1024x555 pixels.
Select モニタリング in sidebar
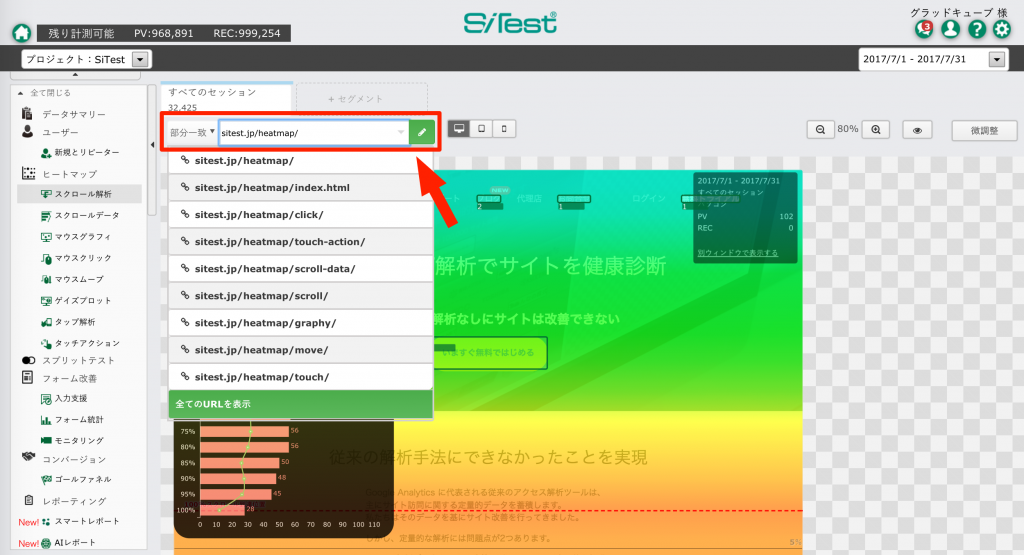pyautogui.click(x=72, y=441)
